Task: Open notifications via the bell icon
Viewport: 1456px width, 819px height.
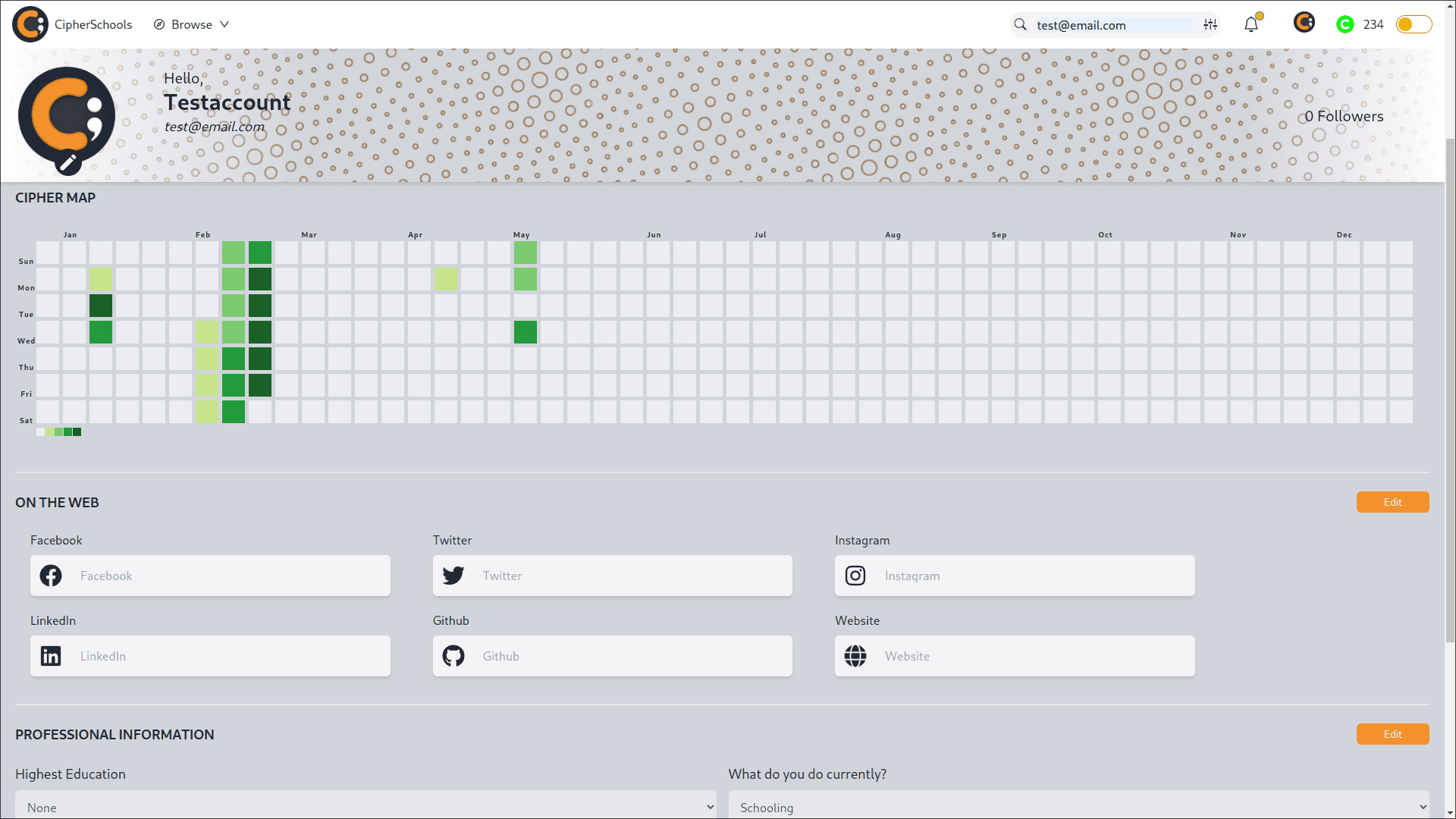Action: [1250, 24]
